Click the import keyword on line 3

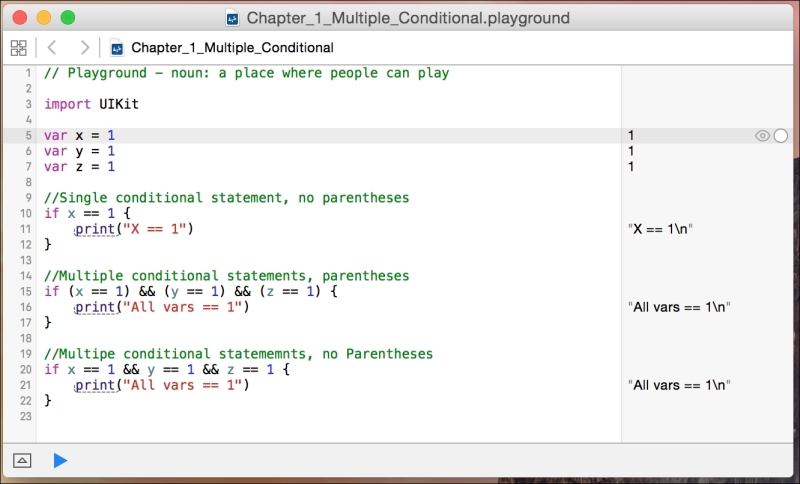[67, 104]
